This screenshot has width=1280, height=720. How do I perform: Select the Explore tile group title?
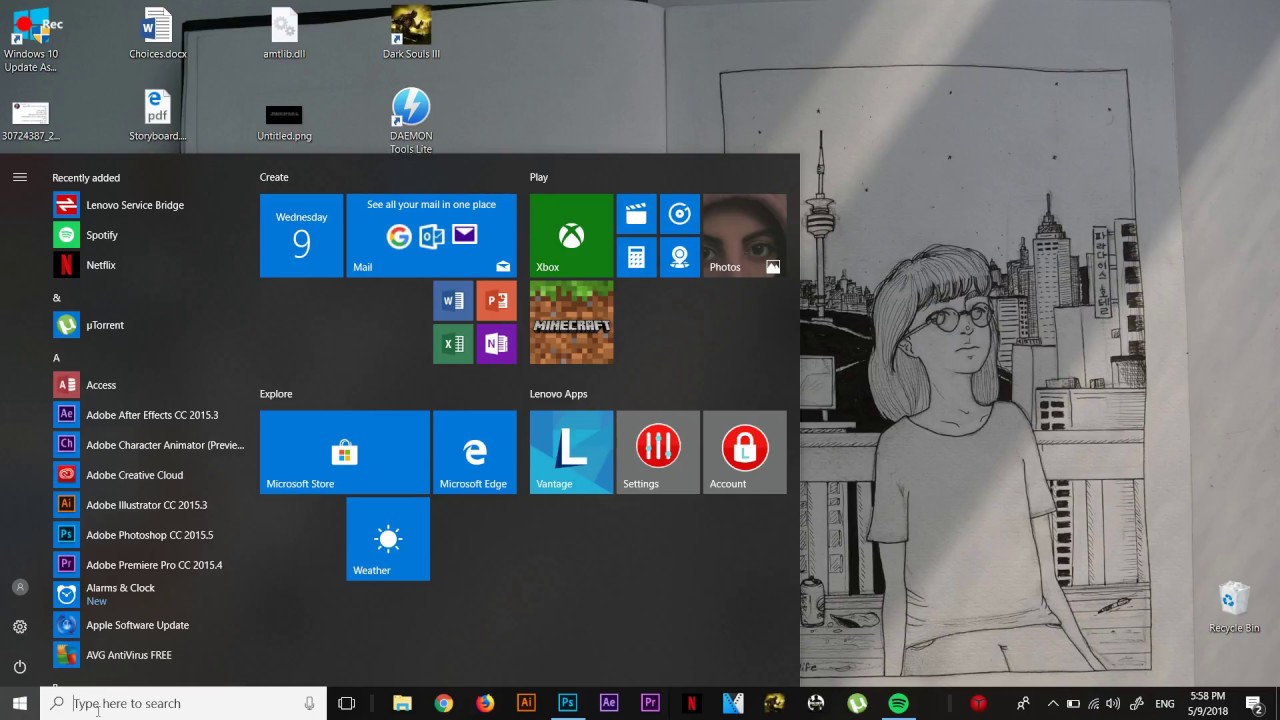(276, 394)
